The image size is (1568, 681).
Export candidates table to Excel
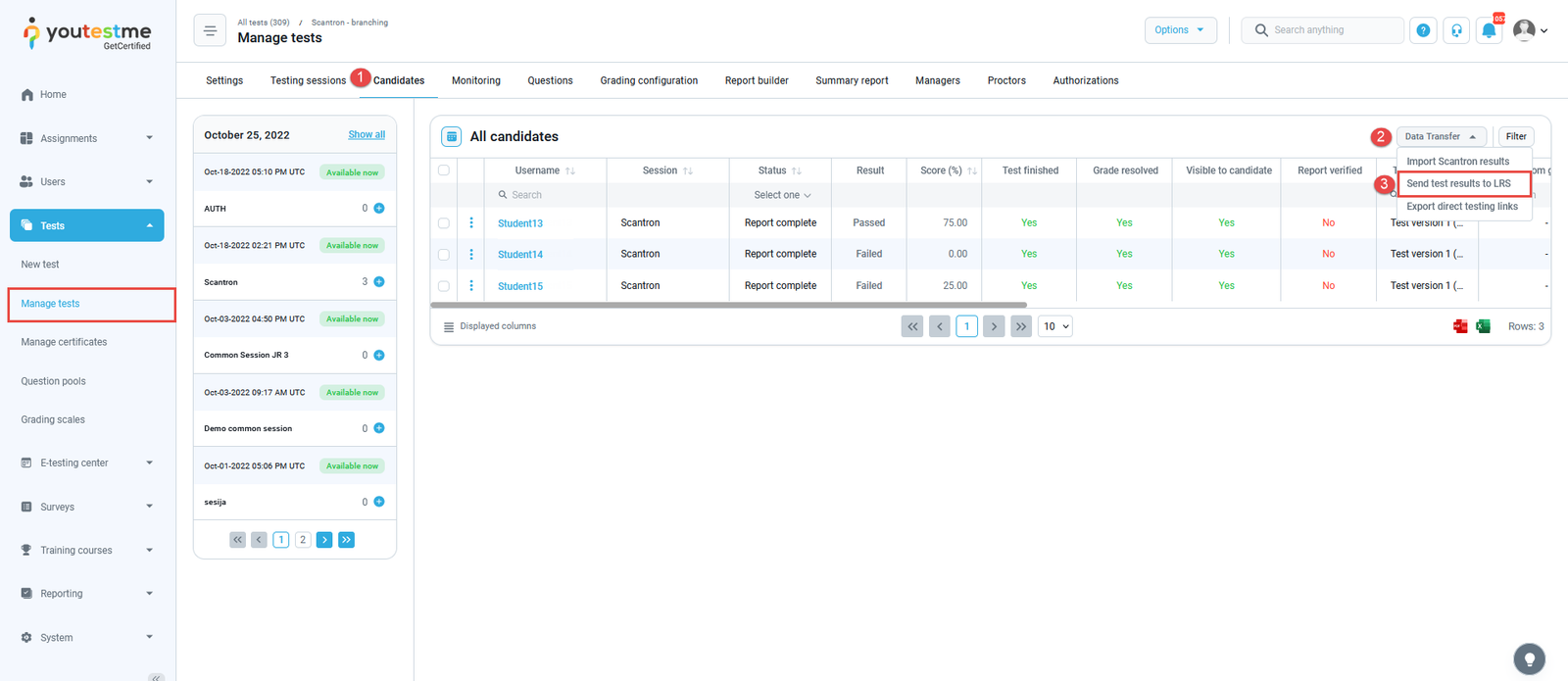[x=1483, y=326]
